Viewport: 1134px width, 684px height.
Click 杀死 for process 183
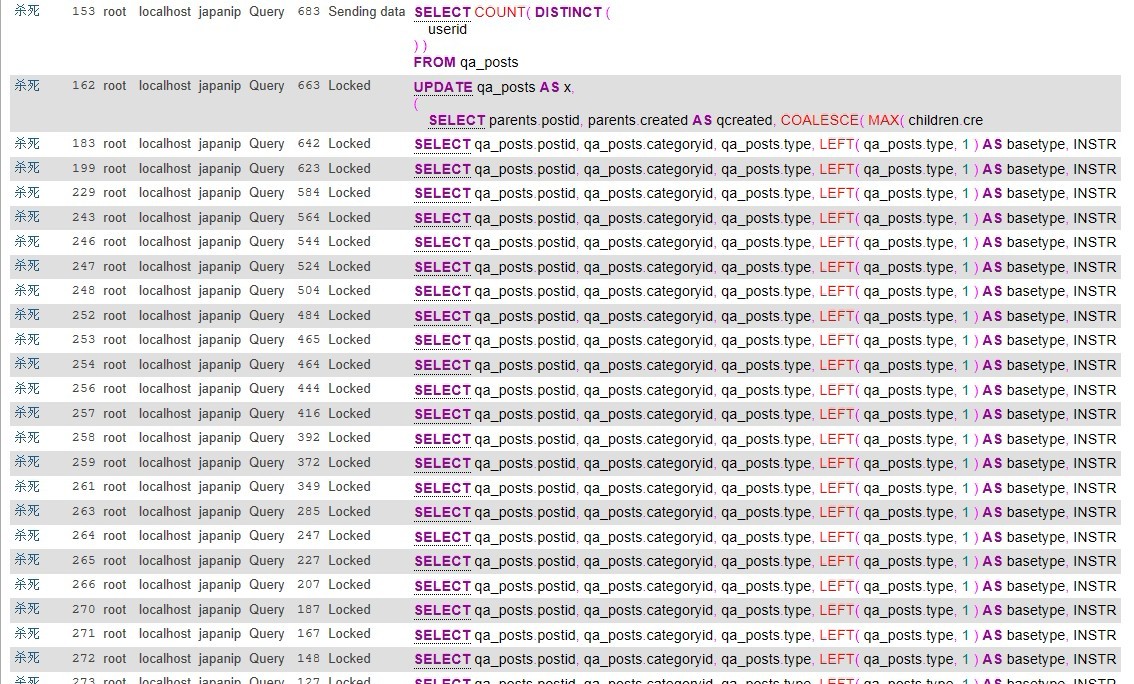pyautogui.click(x=27, y=144)
